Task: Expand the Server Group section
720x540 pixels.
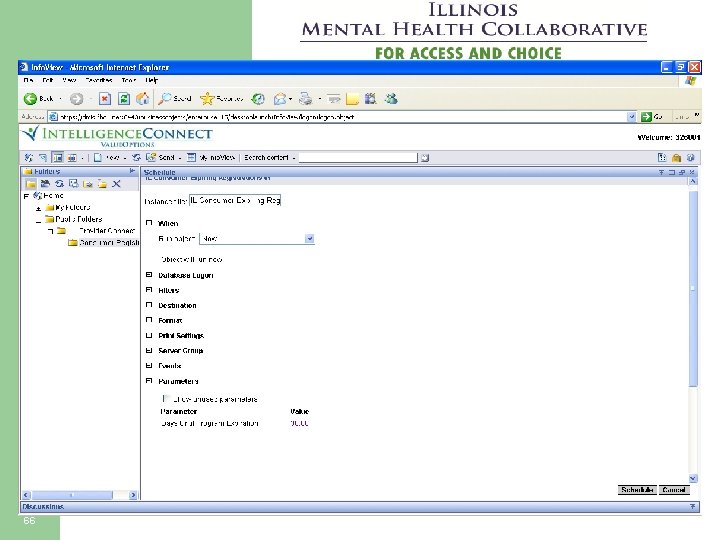Action: 149,350
